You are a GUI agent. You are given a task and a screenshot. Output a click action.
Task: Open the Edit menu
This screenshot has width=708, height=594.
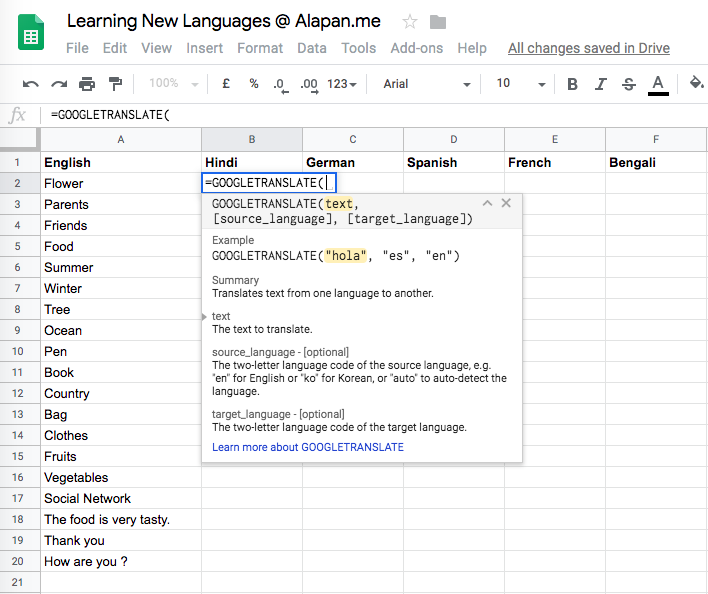pos(115,48)
